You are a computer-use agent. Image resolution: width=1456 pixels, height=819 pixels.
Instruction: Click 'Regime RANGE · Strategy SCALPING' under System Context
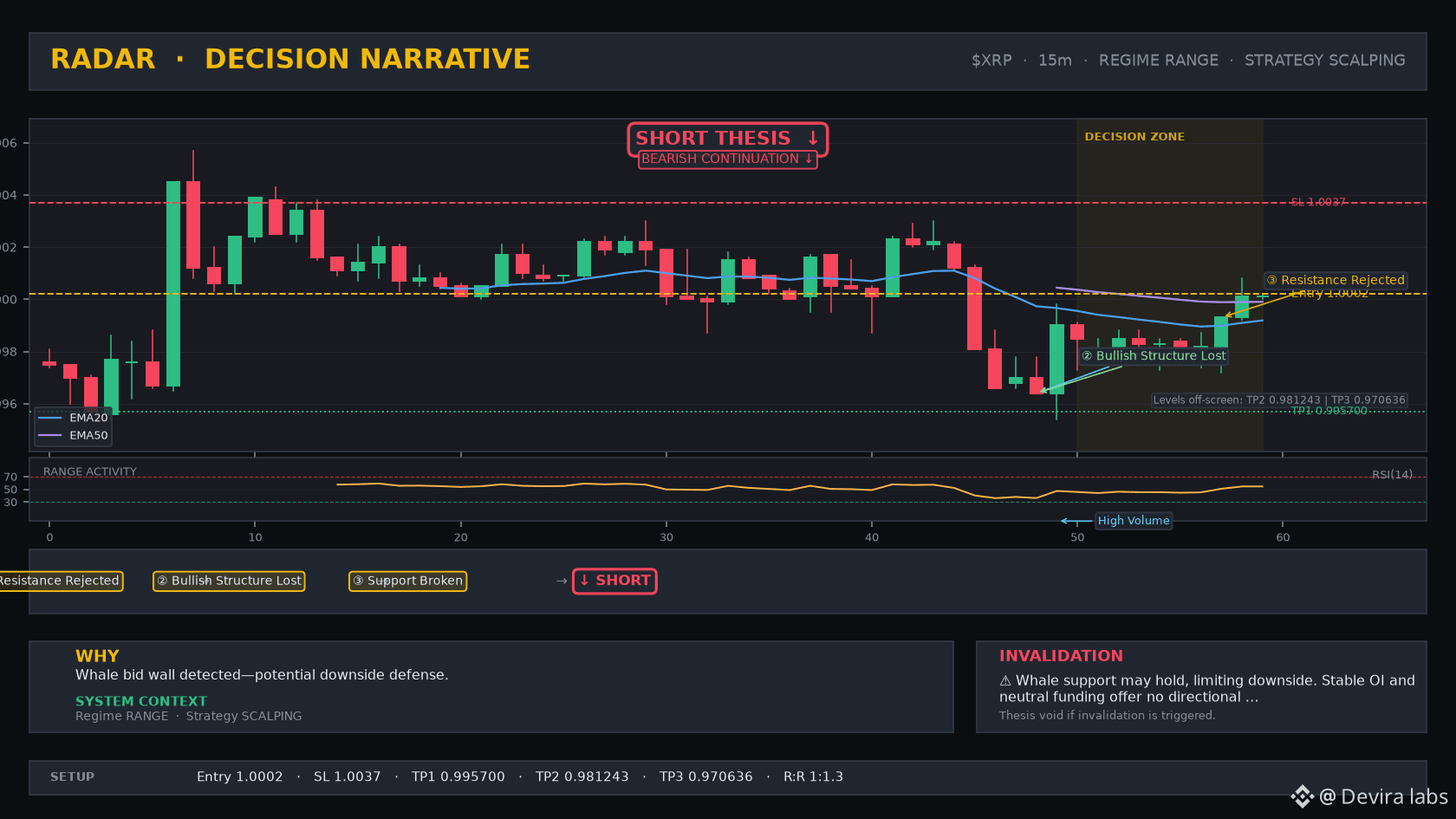pos(189,716)
